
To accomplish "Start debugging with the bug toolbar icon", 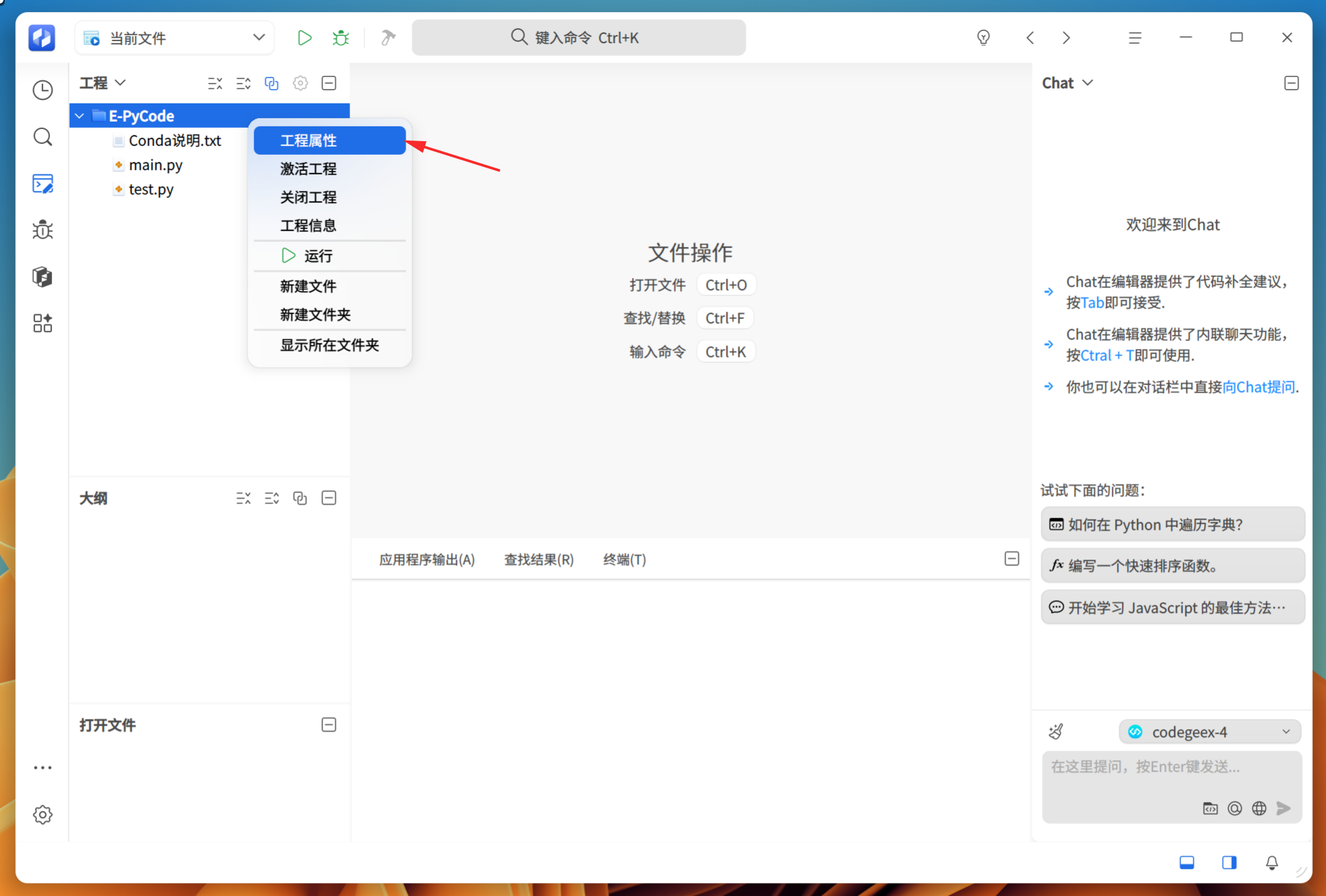I will (x=341, y=38).
